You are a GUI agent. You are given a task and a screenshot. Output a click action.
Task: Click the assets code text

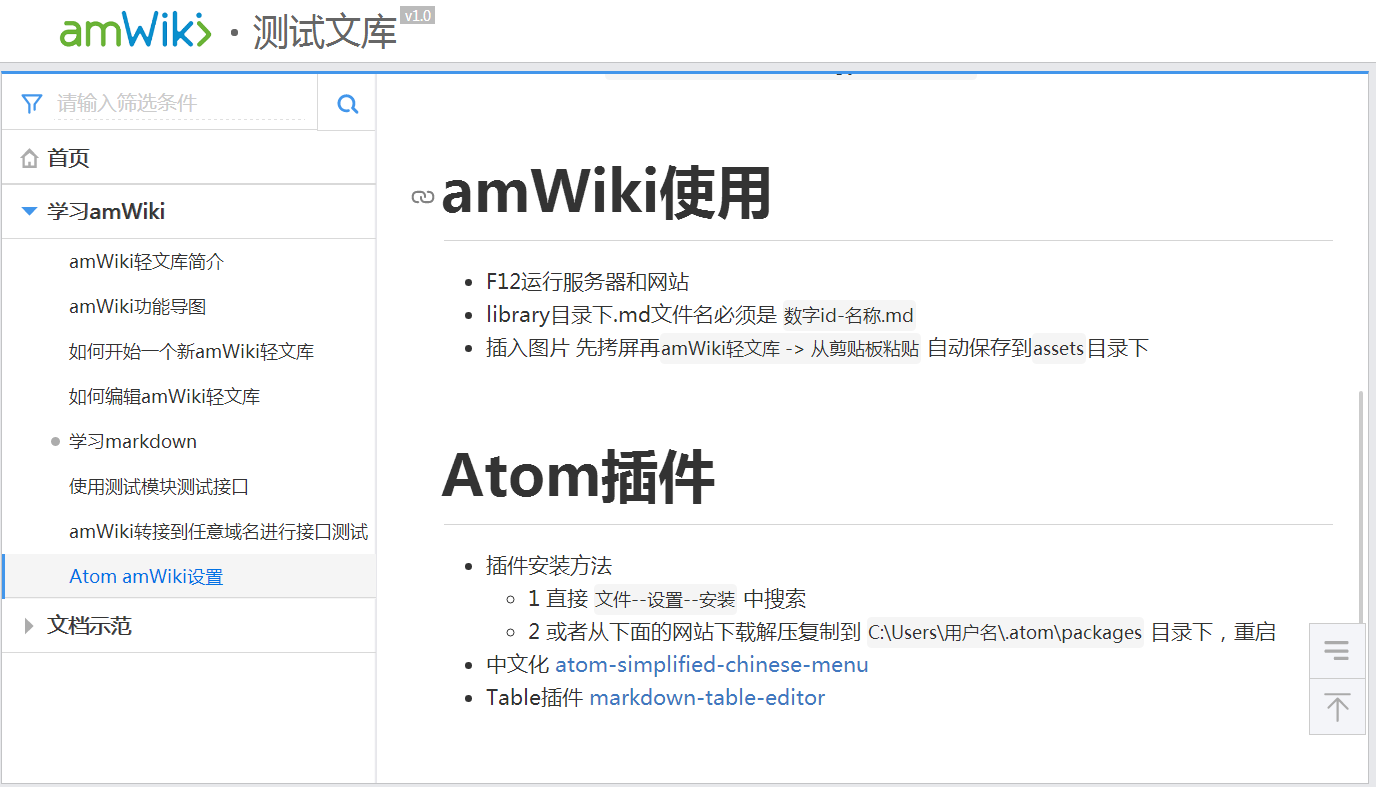pyautogui.click(x=1058, y=349)
